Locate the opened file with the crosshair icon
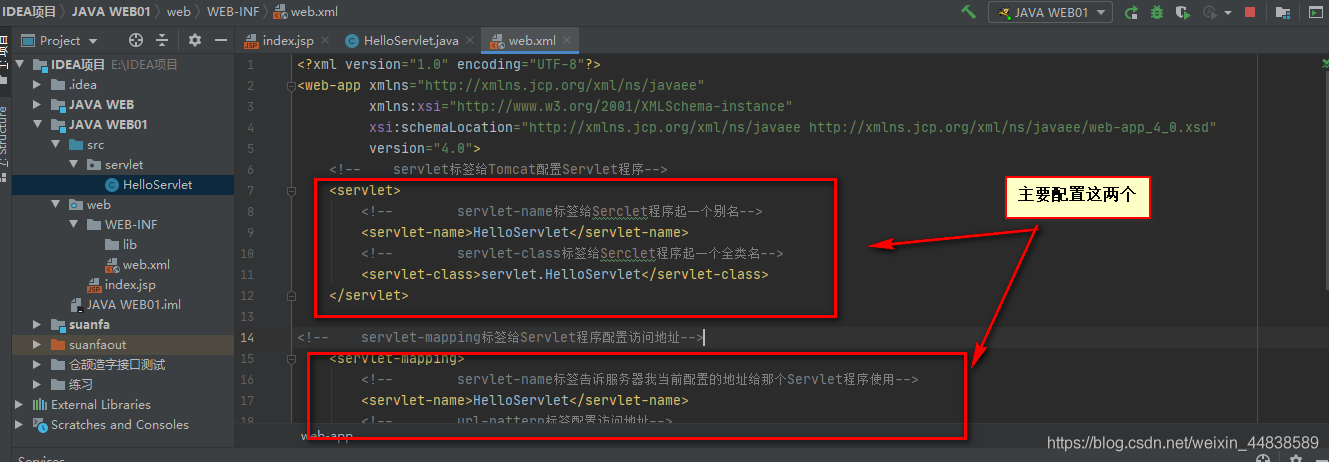 [136, 40]
